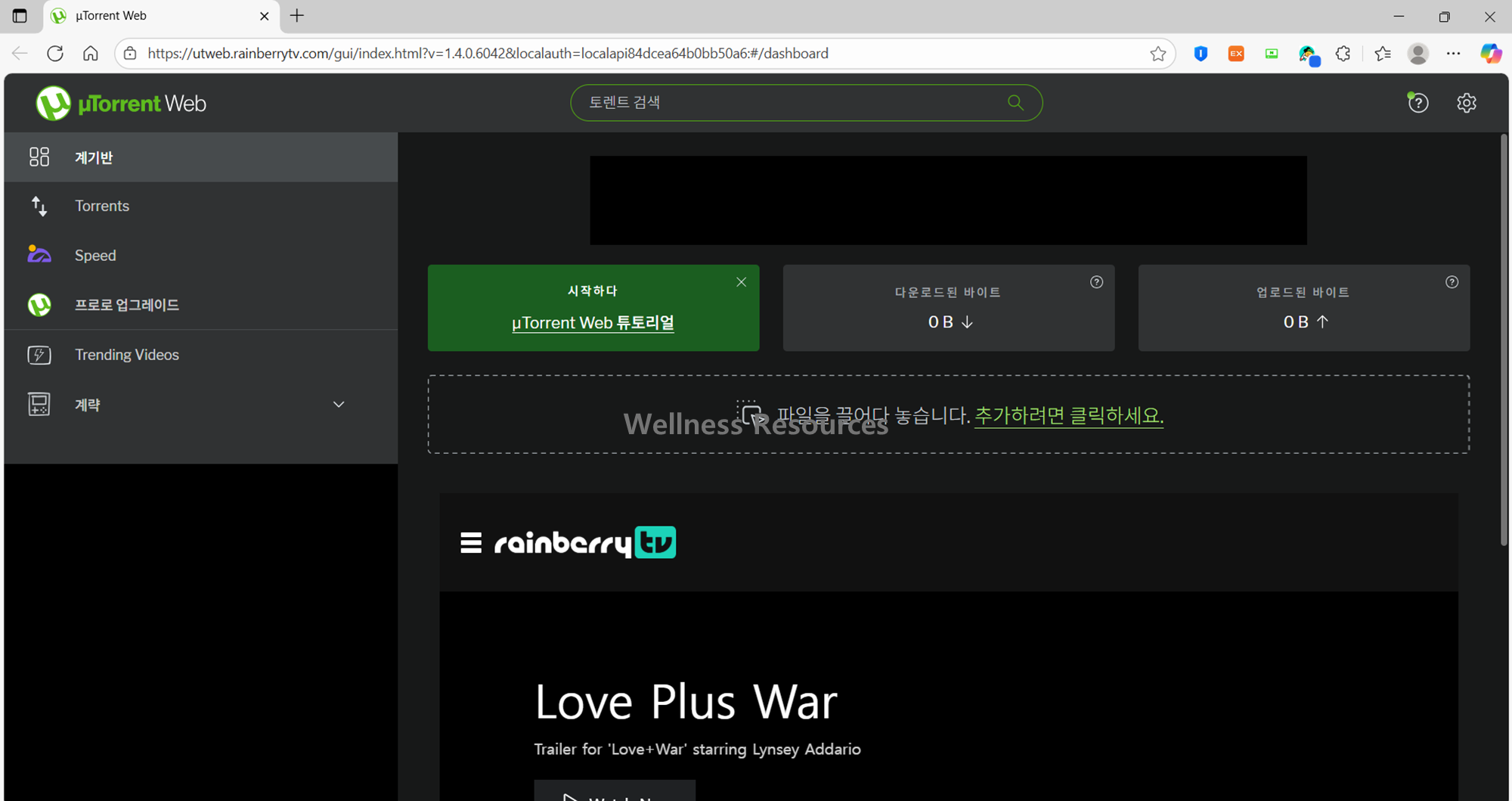This screenshot has width=1512, height=801.
Task: Reload the page with refresh icon
Action: click(55, 54)
